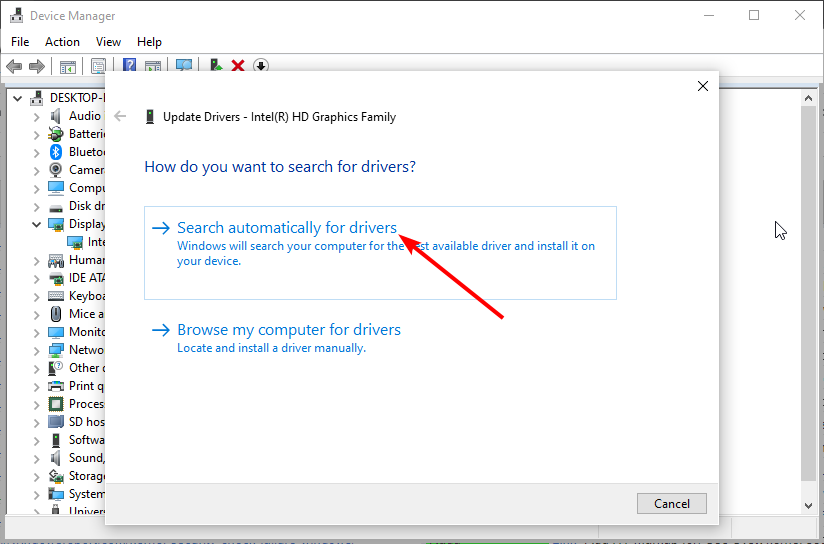This screenshot has height=544, width=824.
Task: Click the blue Help question mark icon
Action: point(129,66)
